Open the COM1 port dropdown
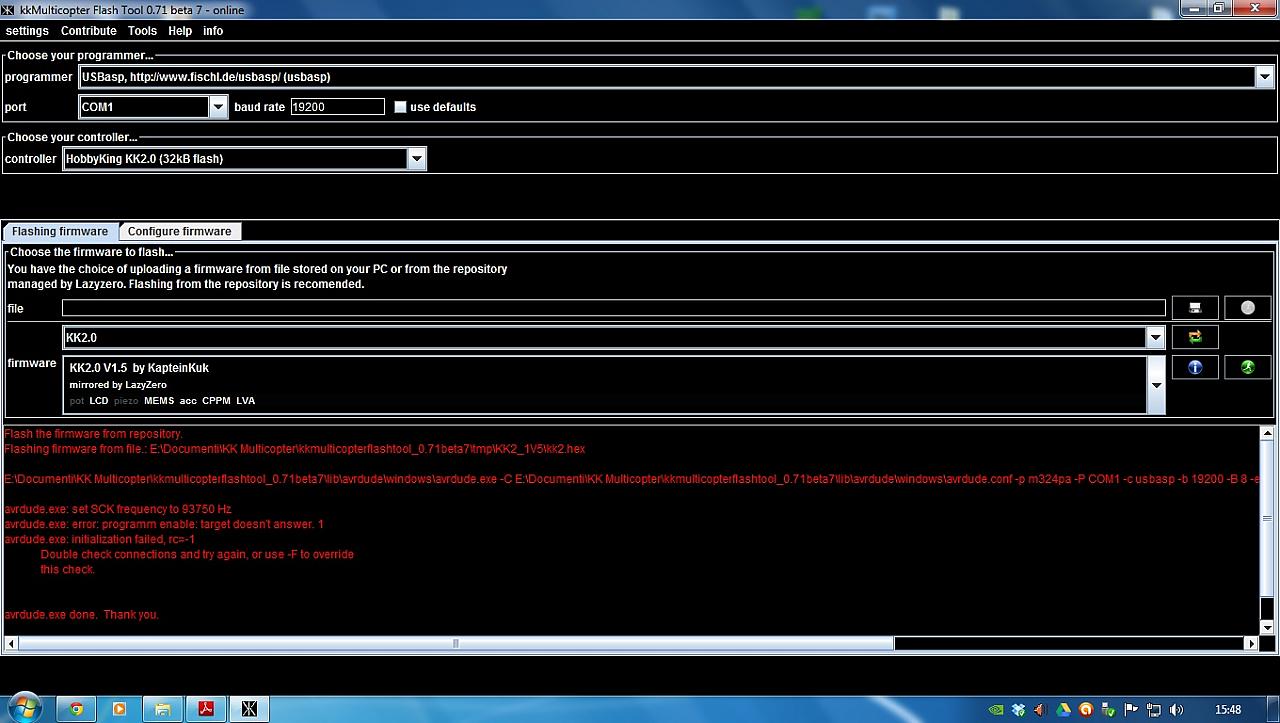 [x=218, y=107]
